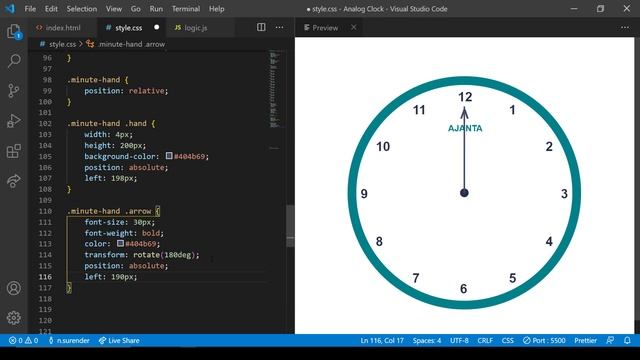Click 'position: relative;' on line 99

coord(126,91)
